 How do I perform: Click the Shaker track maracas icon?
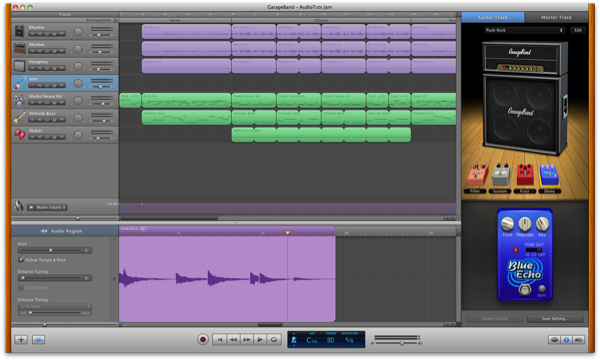[x=20, y=134]
